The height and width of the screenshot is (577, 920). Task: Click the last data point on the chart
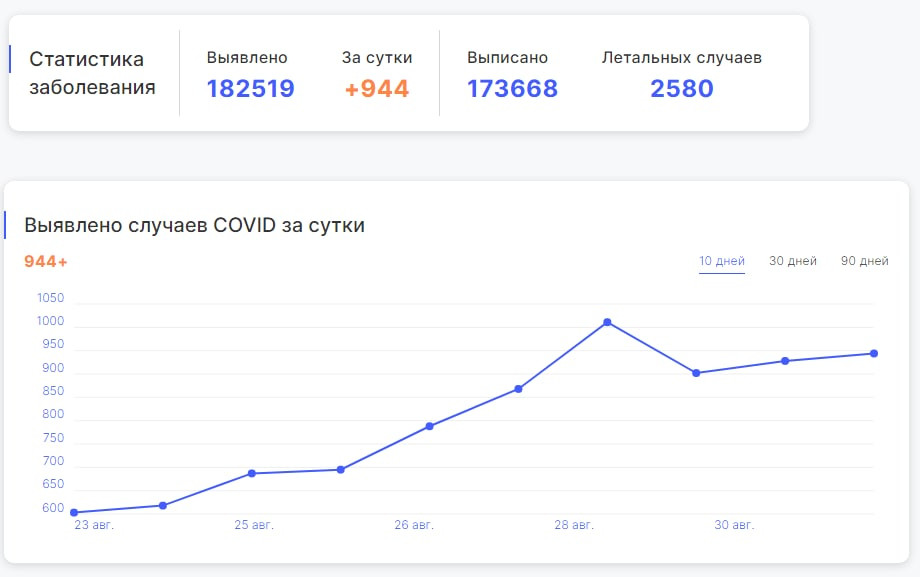click(874, 353)
